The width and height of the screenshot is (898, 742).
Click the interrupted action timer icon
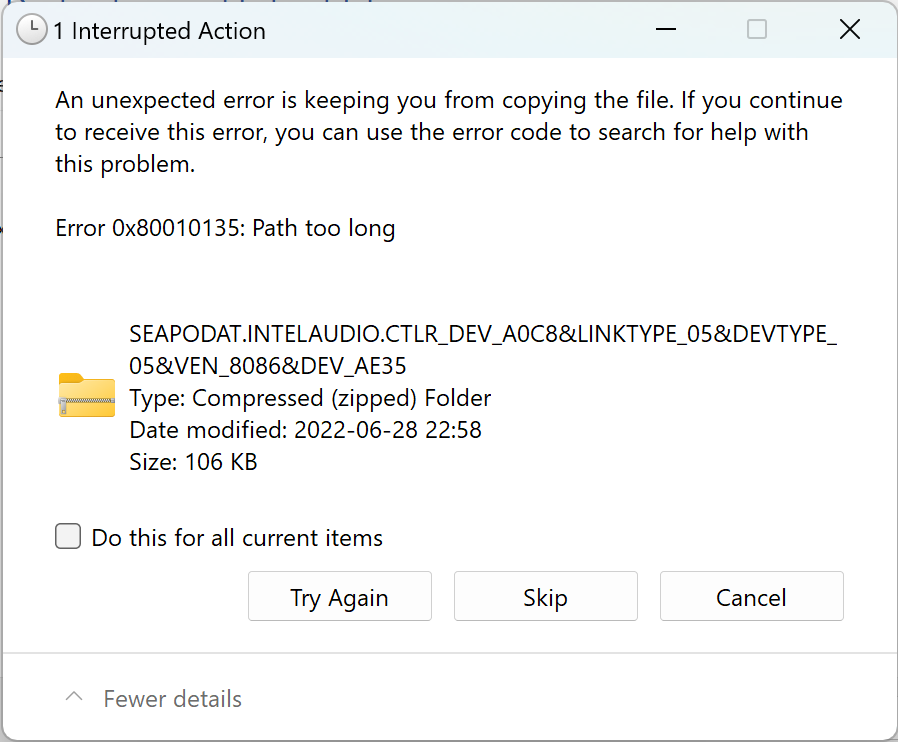click(x=31, y=30)
